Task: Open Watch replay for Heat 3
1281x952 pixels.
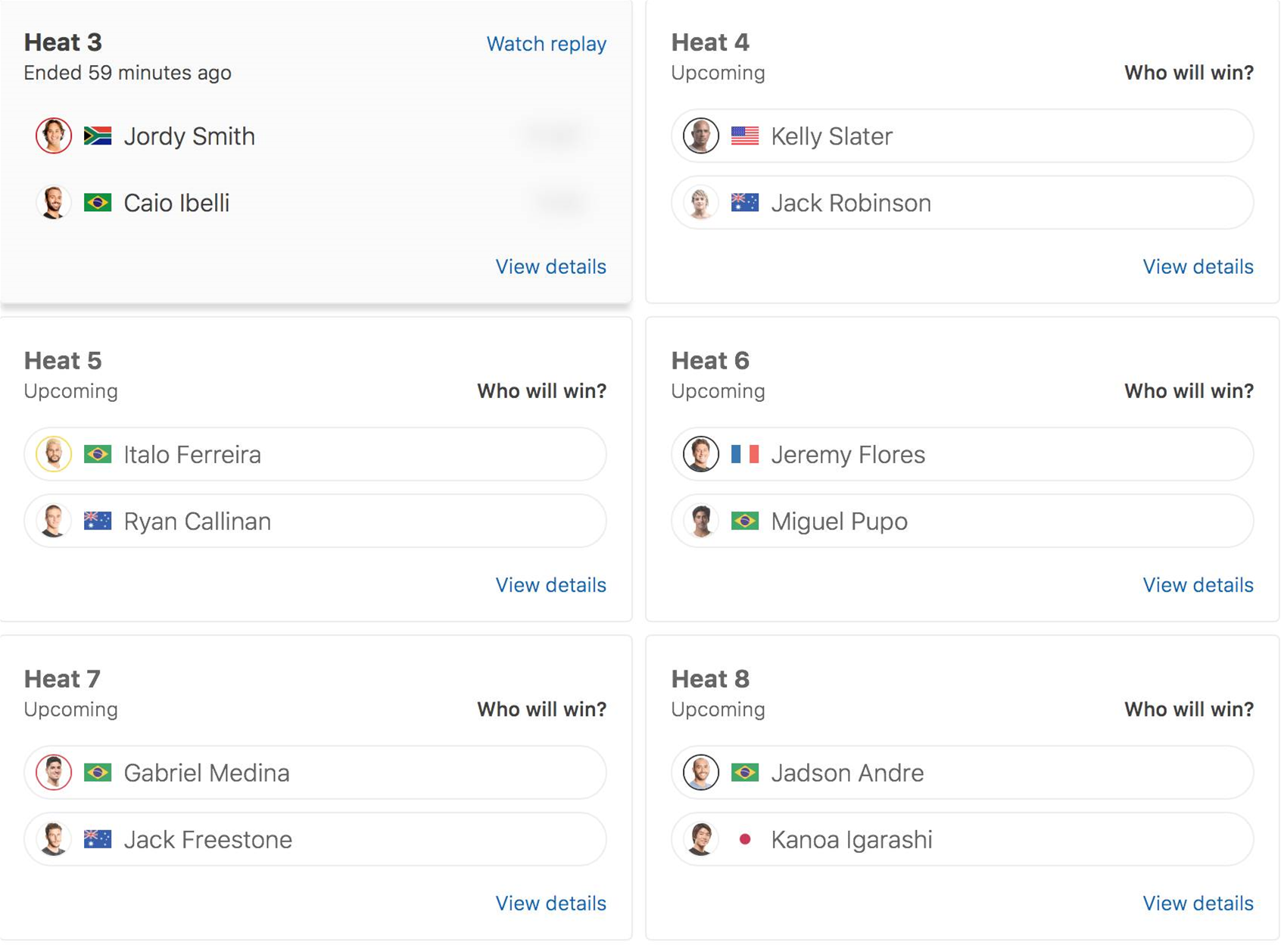Action: pos(547,44)
